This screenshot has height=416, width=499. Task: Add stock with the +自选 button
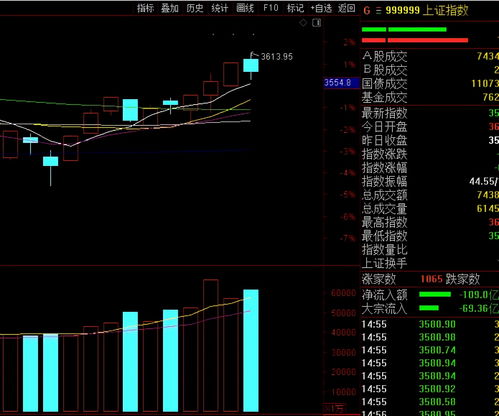click(x=321, y=8)
